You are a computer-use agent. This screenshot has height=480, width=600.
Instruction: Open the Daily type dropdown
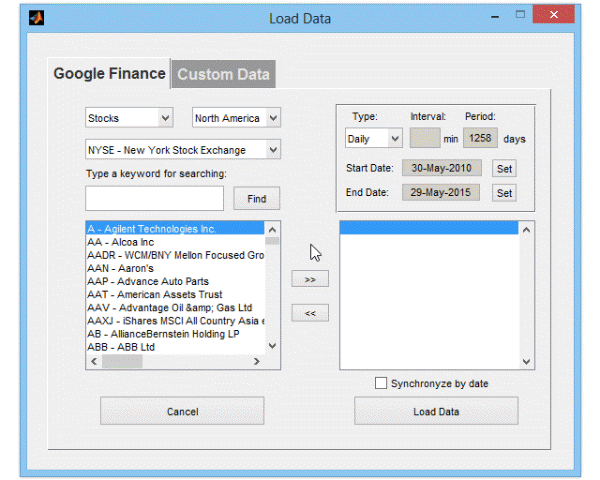[x=373, y=139]
